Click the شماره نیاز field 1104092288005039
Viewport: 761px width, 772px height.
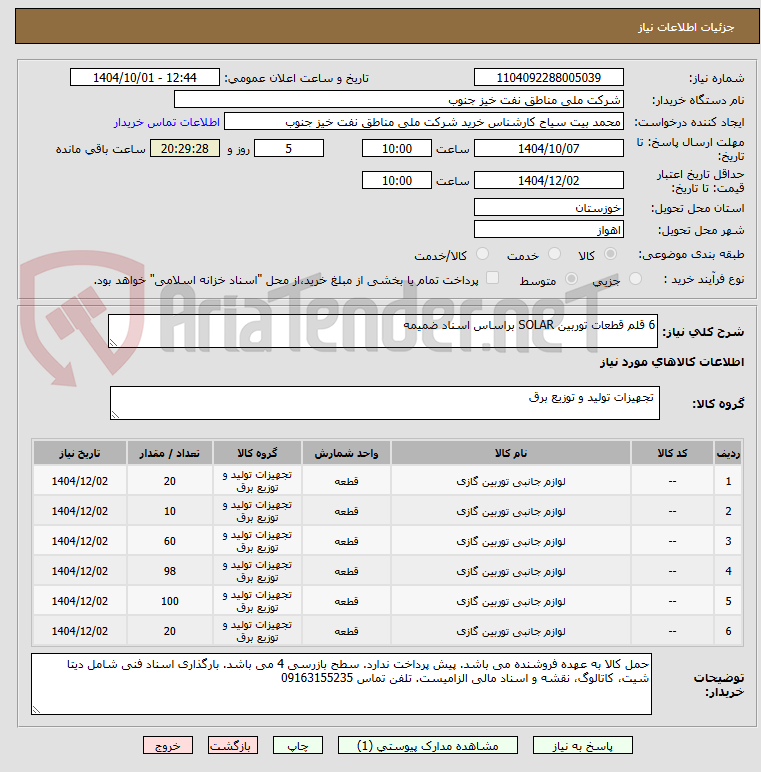(x=548, y=78)
